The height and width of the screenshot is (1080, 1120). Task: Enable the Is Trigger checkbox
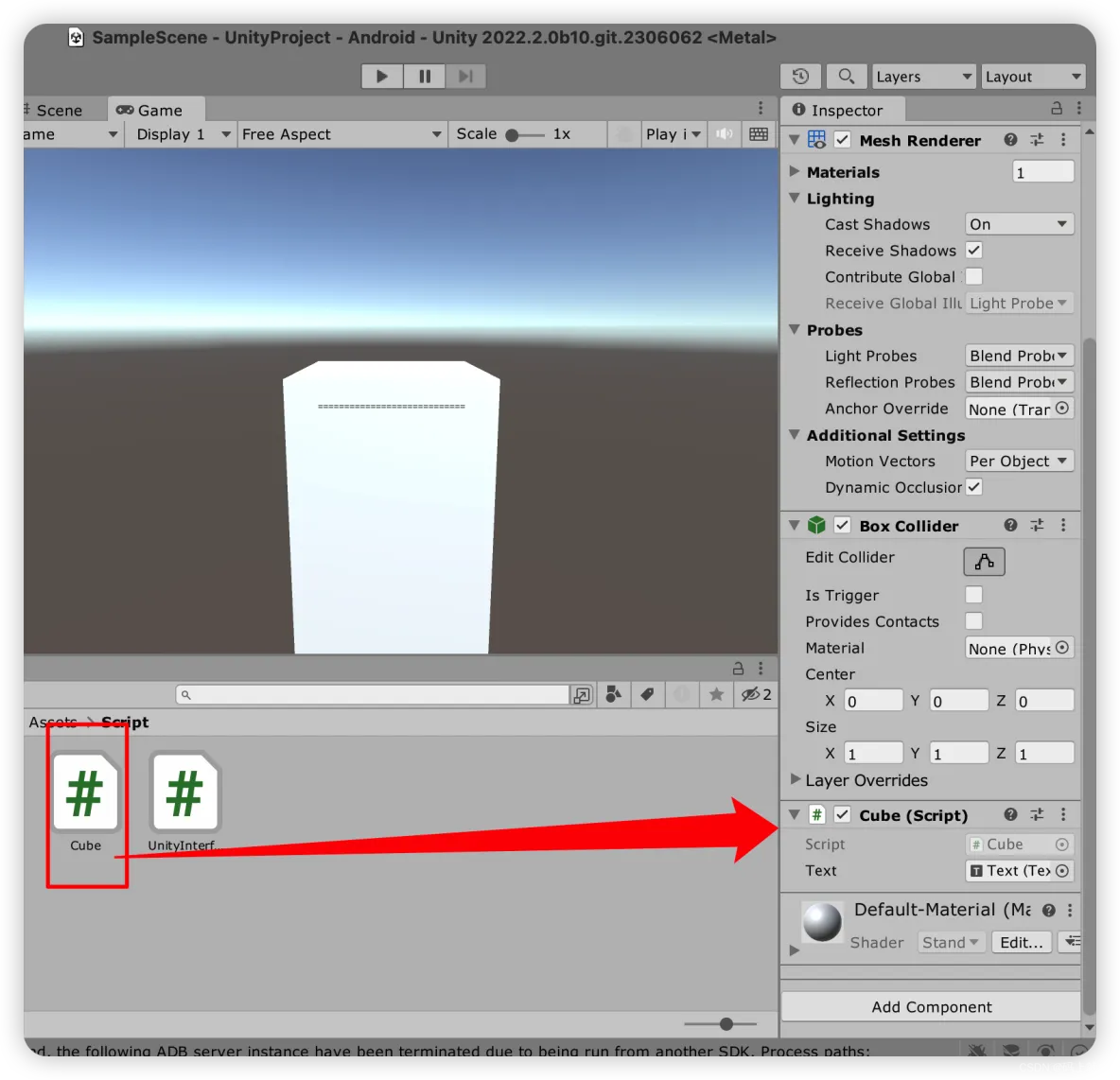click(973, 595)
